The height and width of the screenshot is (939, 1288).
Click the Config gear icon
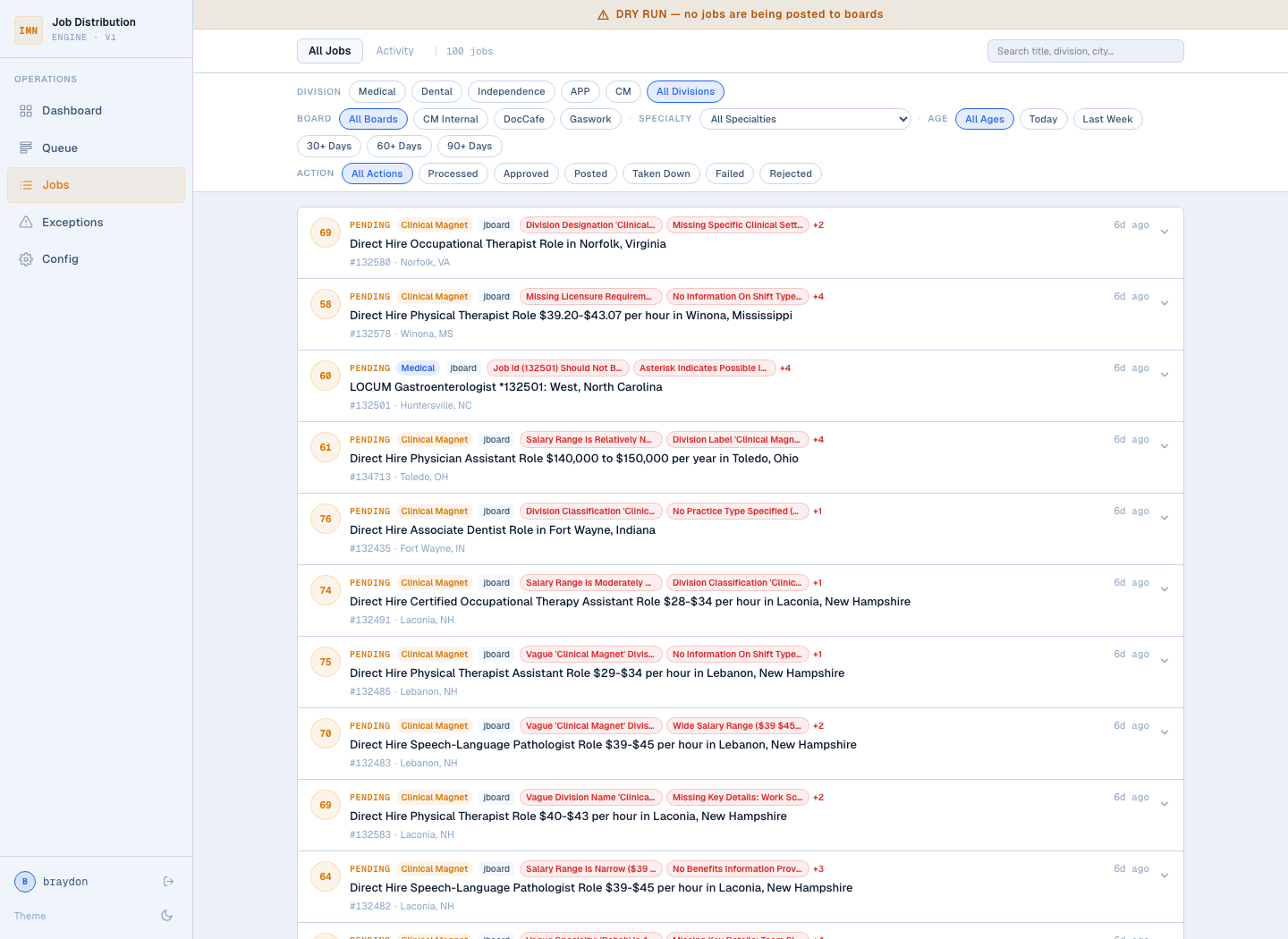click(26, 259)
